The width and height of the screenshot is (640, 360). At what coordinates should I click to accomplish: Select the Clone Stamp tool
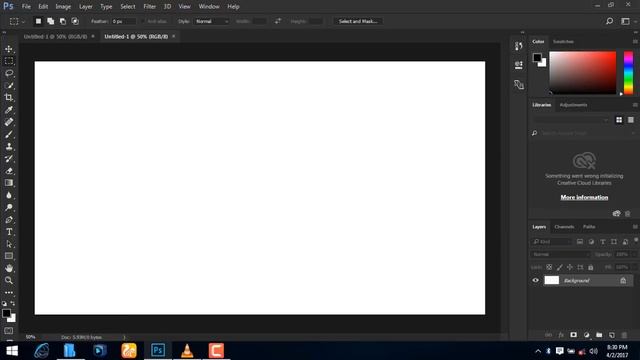(9, 146)
